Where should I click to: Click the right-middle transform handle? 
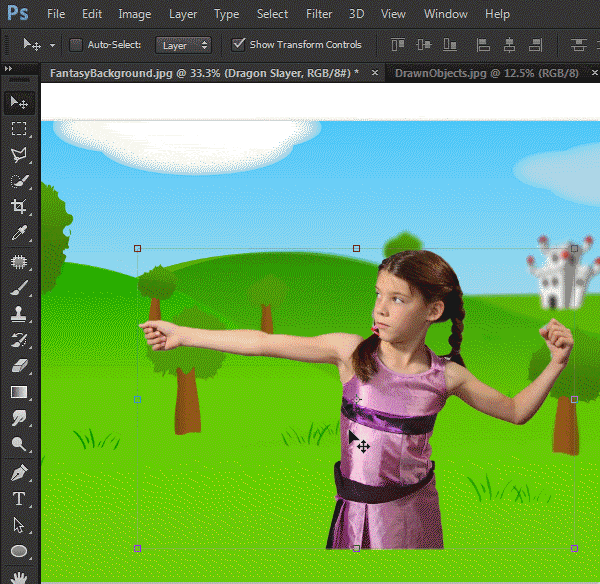pyautogui.click(x=574, y=400)
